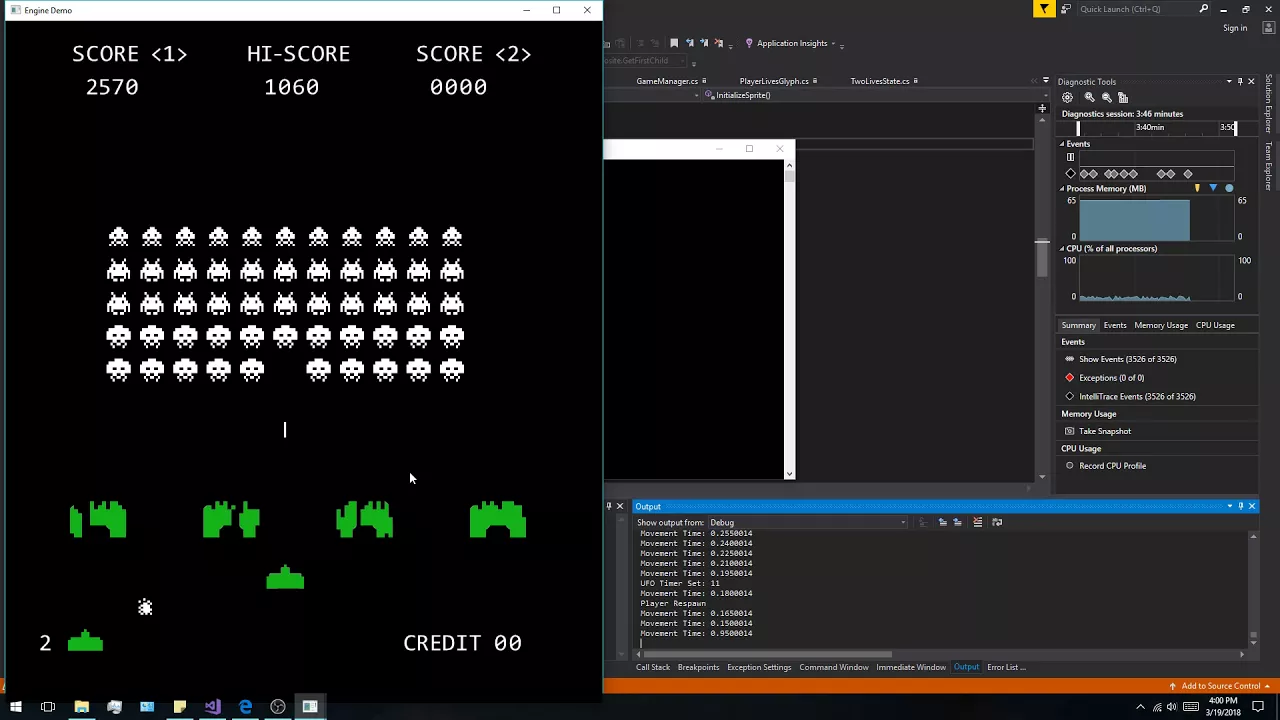Click the blue snapshot marker legend icon

pyautogui.click(x=1213, y=188)
